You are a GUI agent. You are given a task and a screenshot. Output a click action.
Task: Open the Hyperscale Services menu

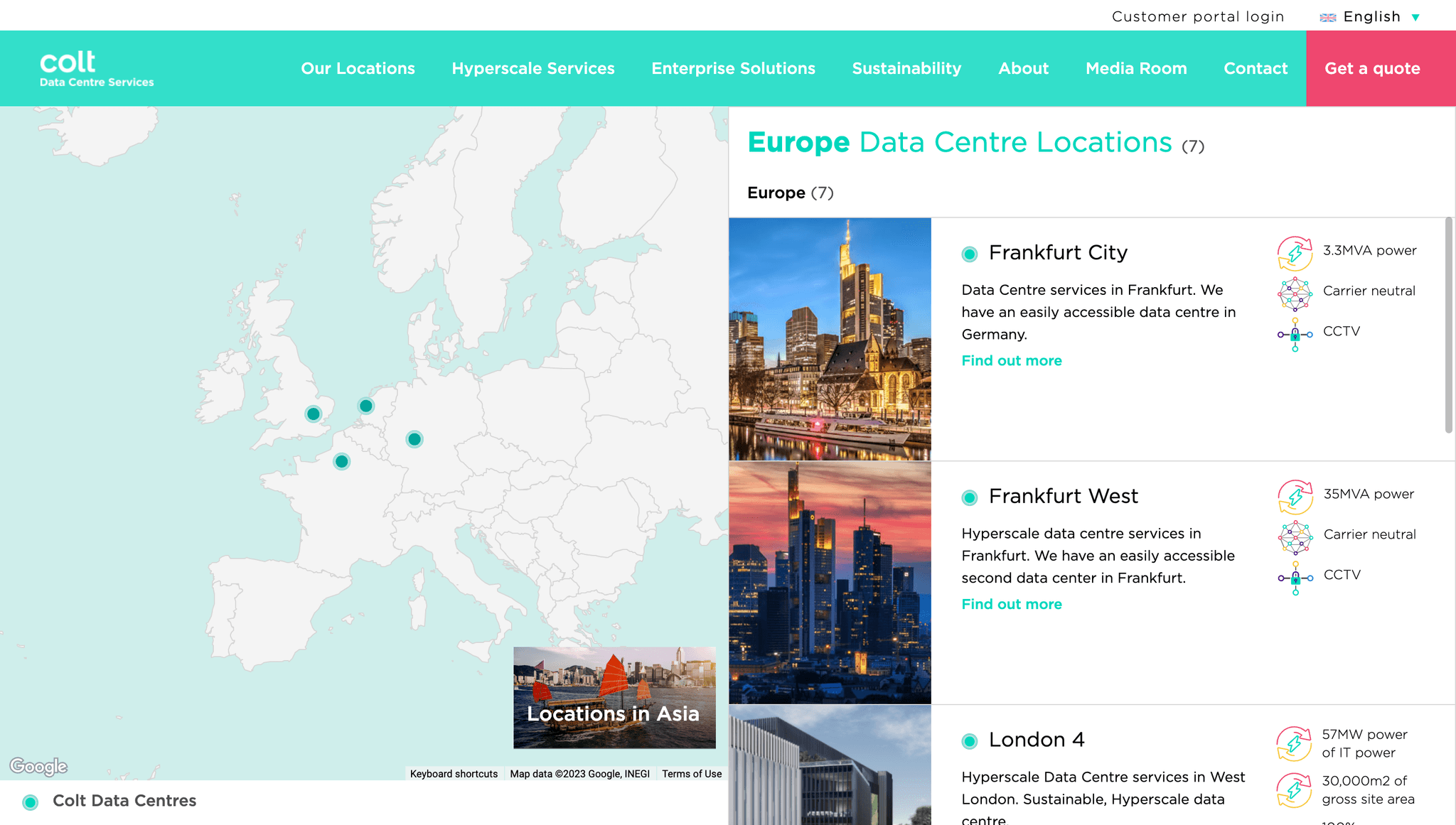tap(533, 68)
